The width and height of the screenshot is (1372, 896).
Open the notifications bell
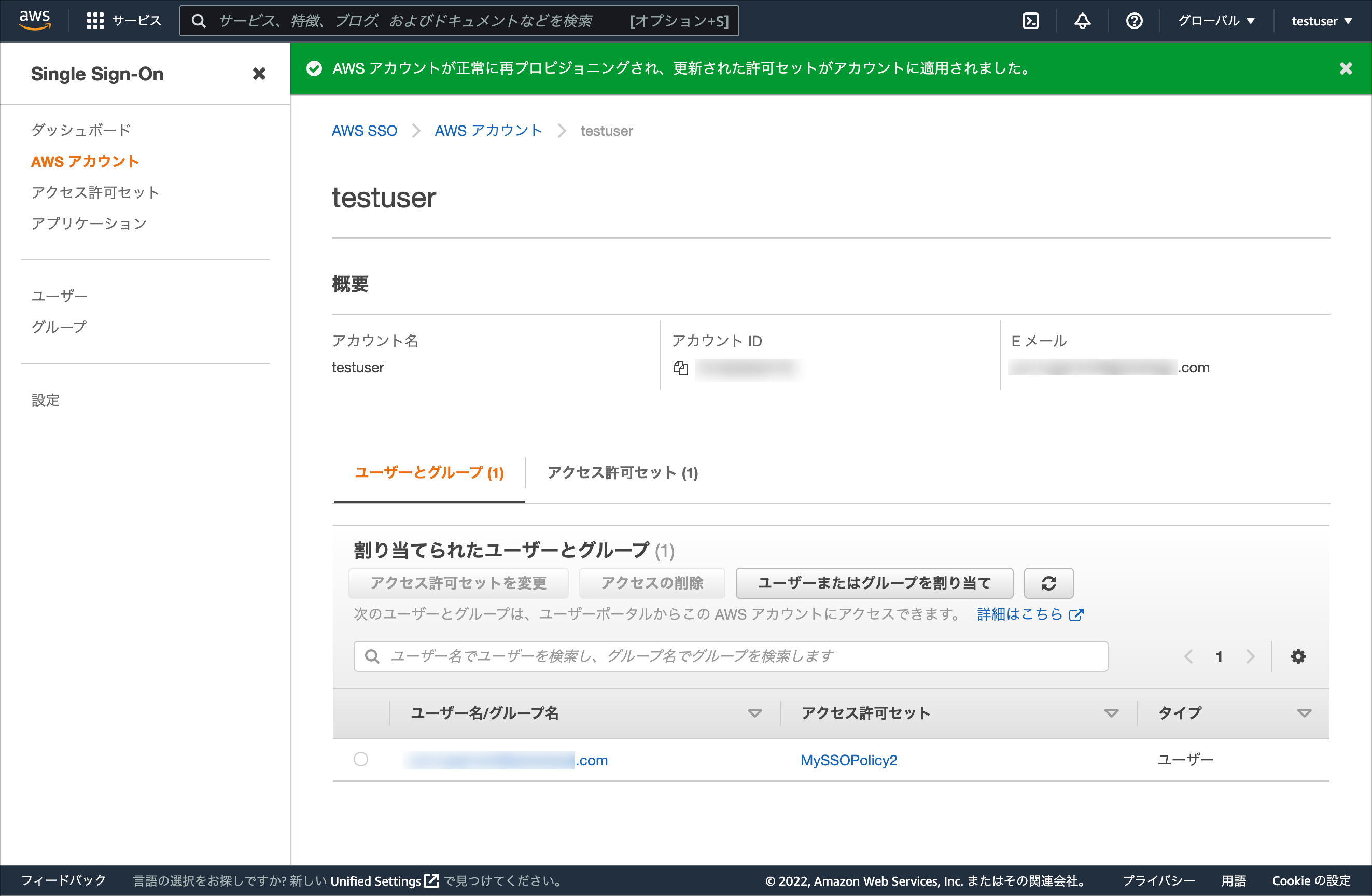coord(1082,21)
